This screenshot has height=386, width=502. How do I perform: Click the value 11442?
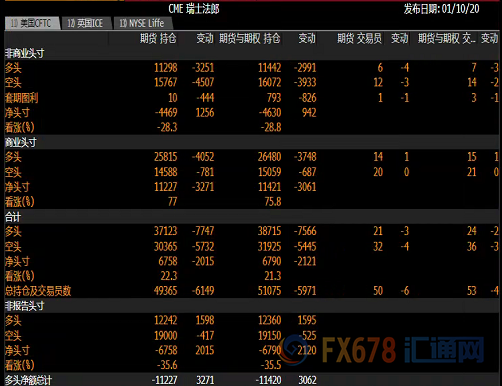pos(270,68)
